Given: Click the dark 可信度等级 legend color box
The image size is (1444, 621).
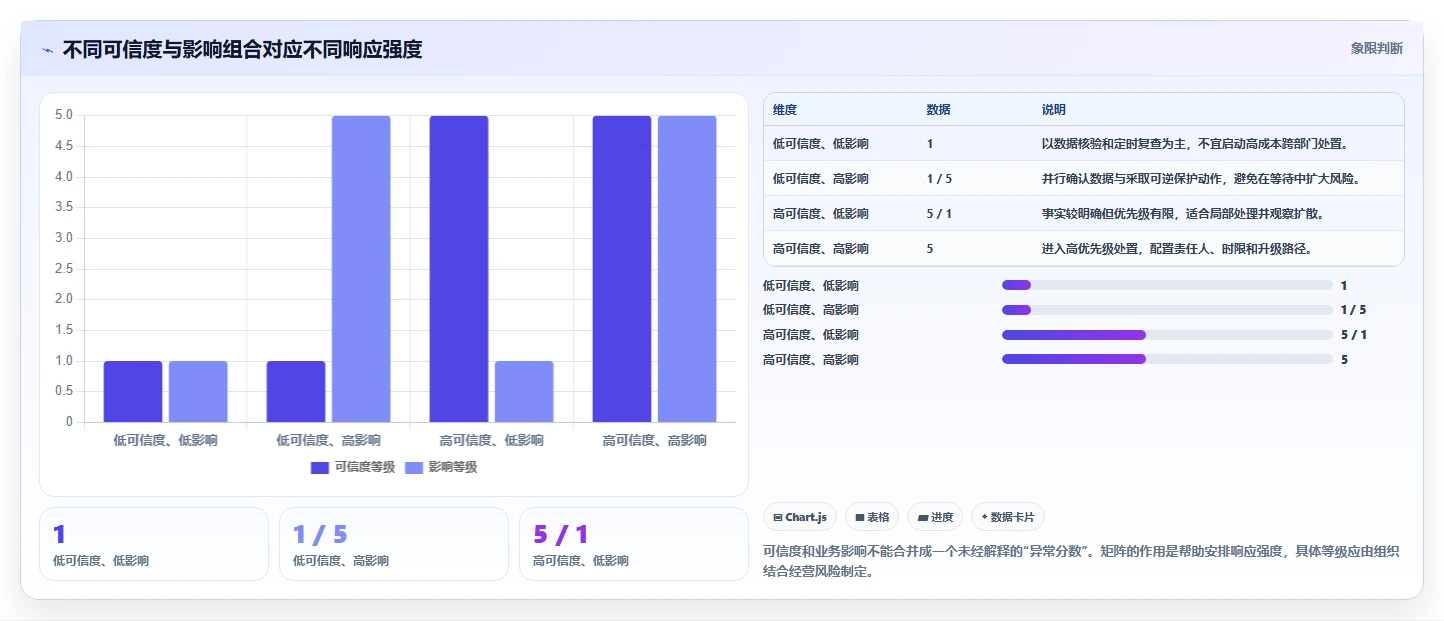Looking at the screenshot, I should click(320, 467).
